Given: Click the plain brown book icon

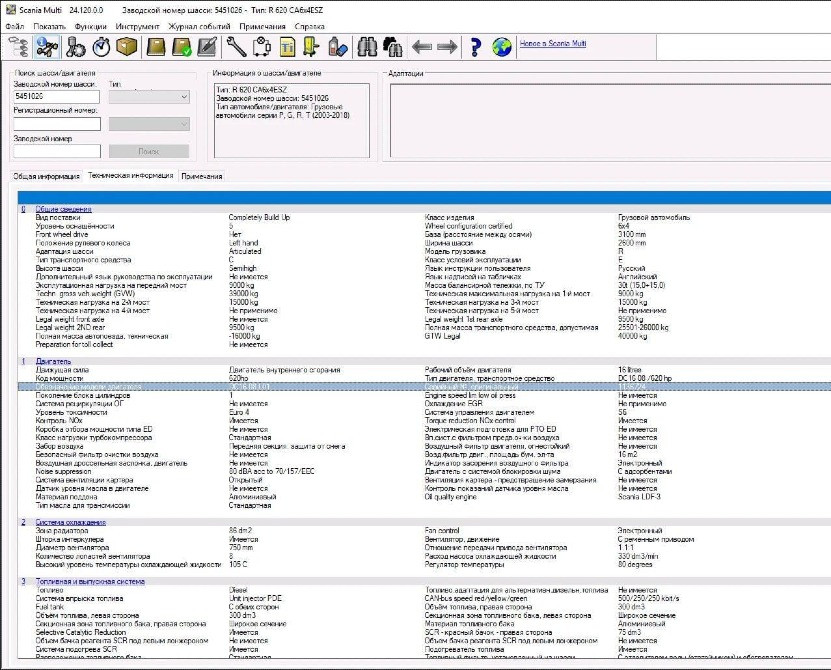Looking at the screenshot, I should 156,47.
